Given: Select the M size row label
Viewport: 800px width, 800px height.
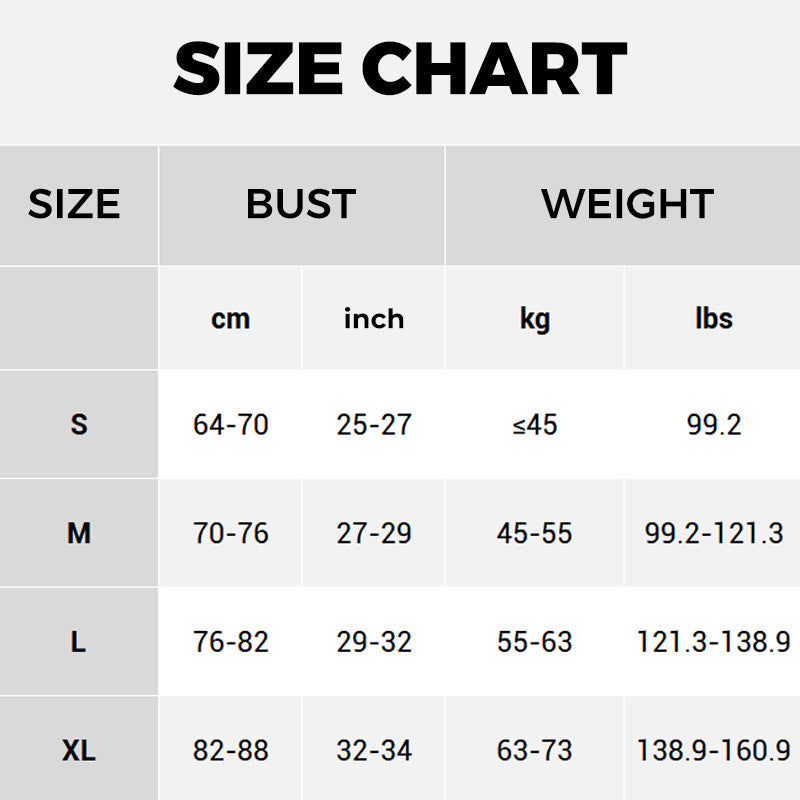Looking at the screenshot, I should pos(79,533).
